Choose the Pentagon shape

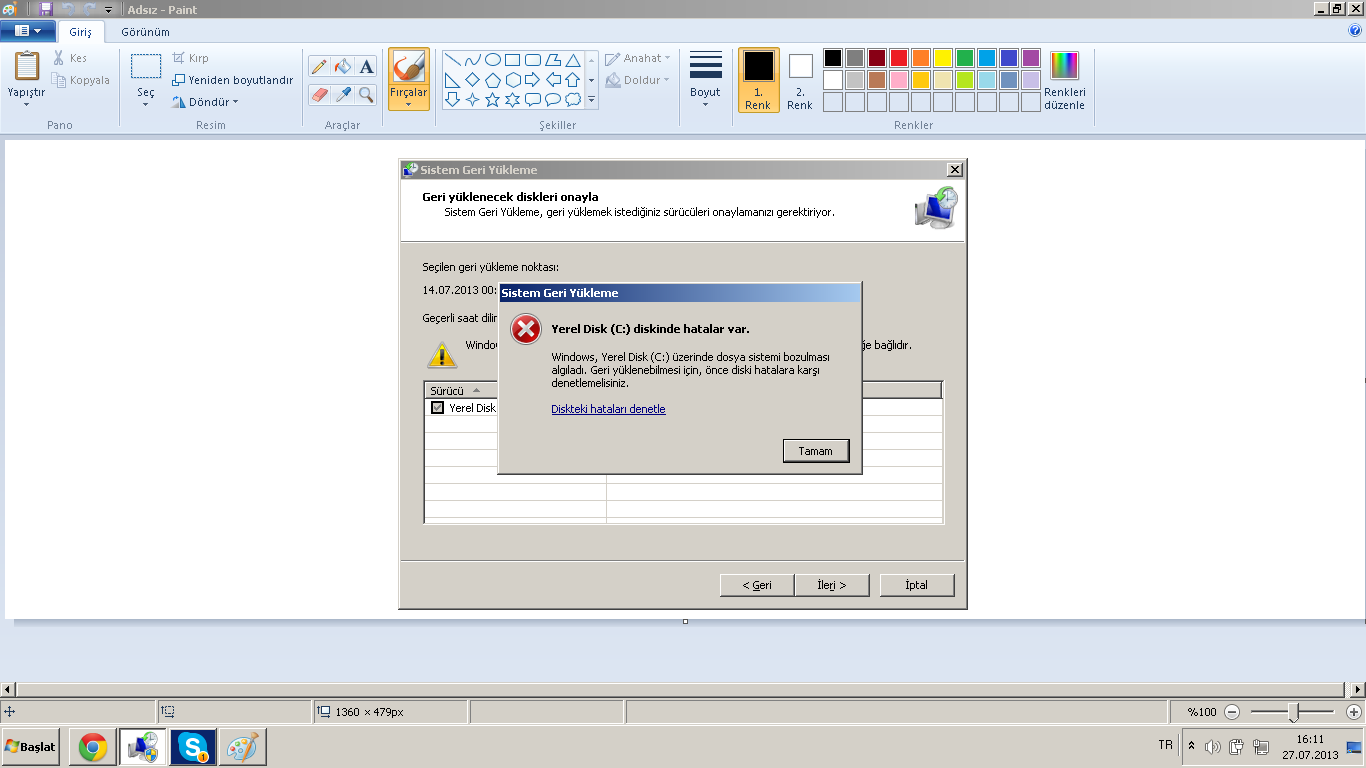pos(492,80)
